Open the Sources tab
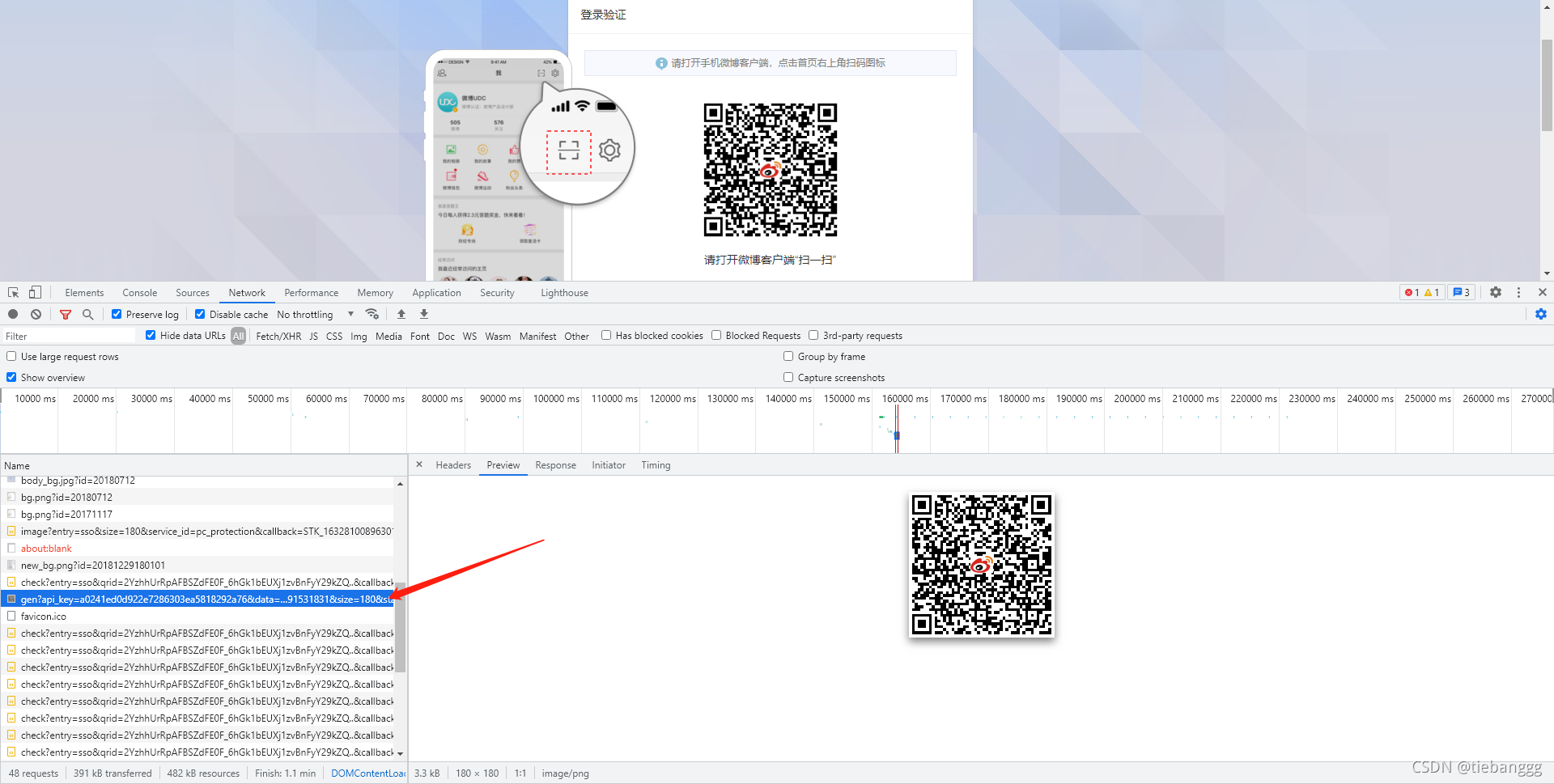1554x784 pixels. (x=193, y=293)
